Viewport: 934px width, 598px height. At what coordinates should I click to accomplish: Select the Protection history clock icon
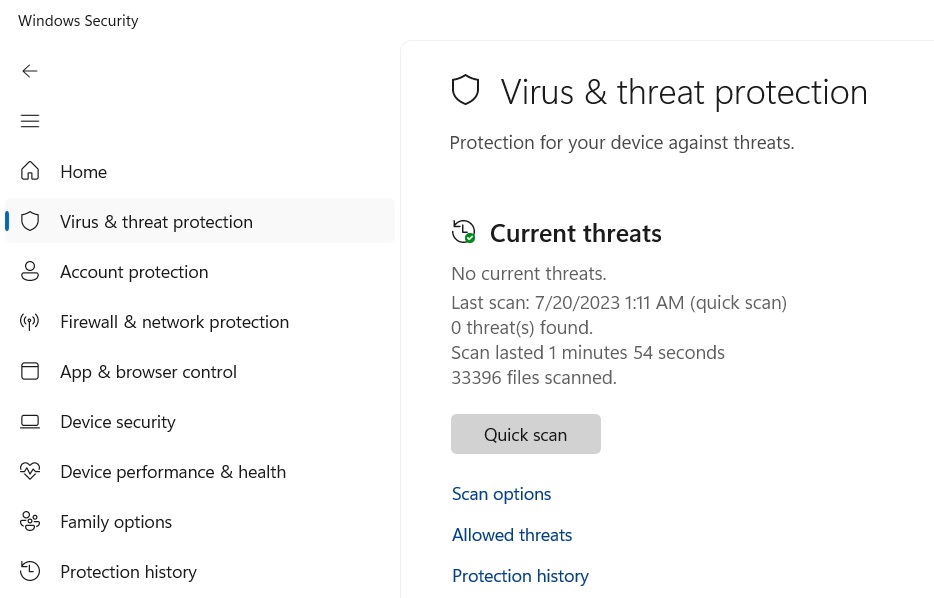tap(30, 571)
